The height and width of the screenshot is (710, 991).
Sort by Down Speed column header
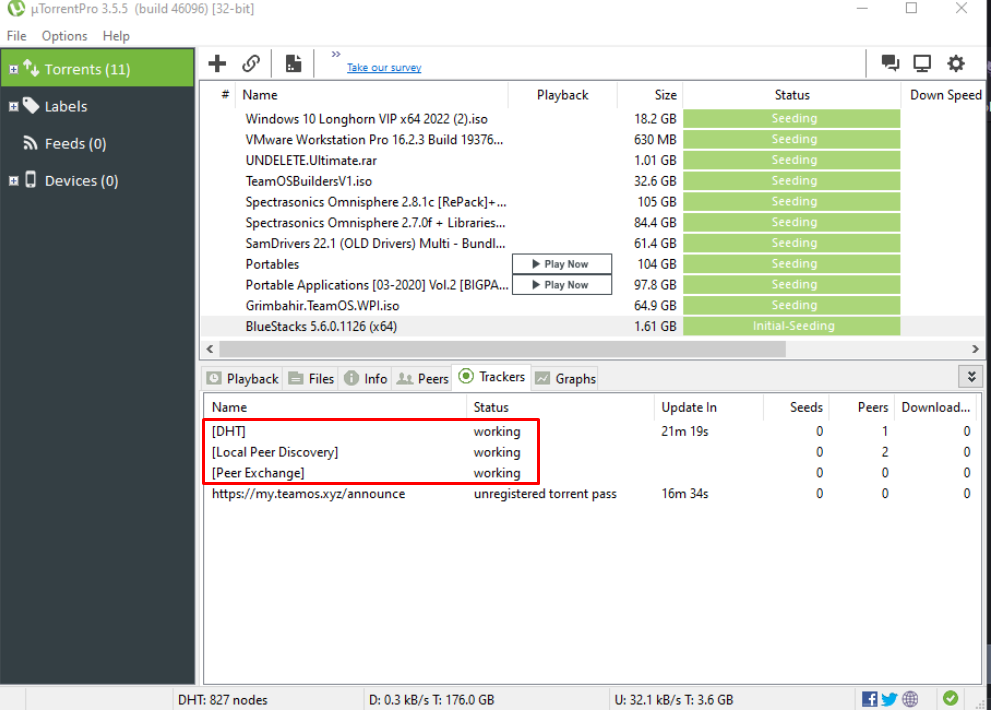[945, 95]
